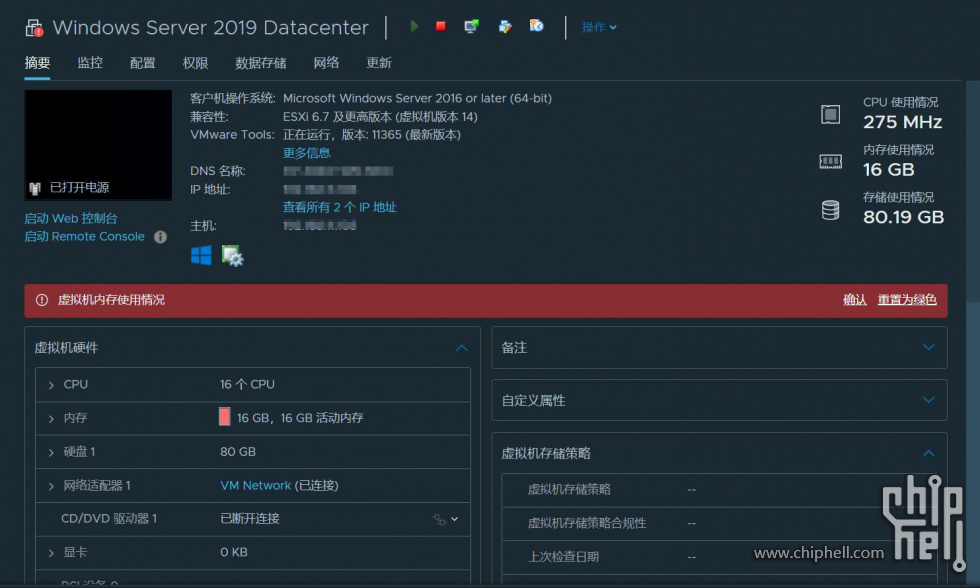Open the VM Network link
The height and width of the screenshot is (588, 980).
point(256,486)
